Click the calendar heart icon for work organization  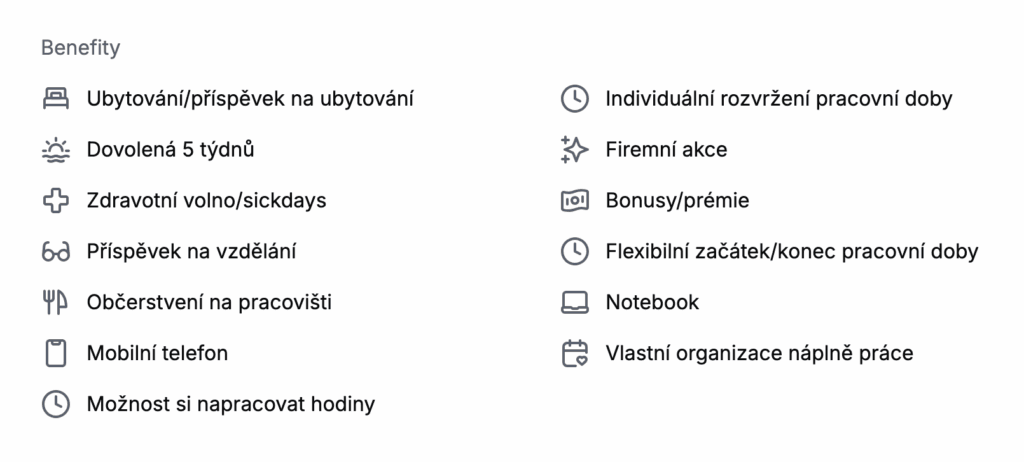click(575, 354)
